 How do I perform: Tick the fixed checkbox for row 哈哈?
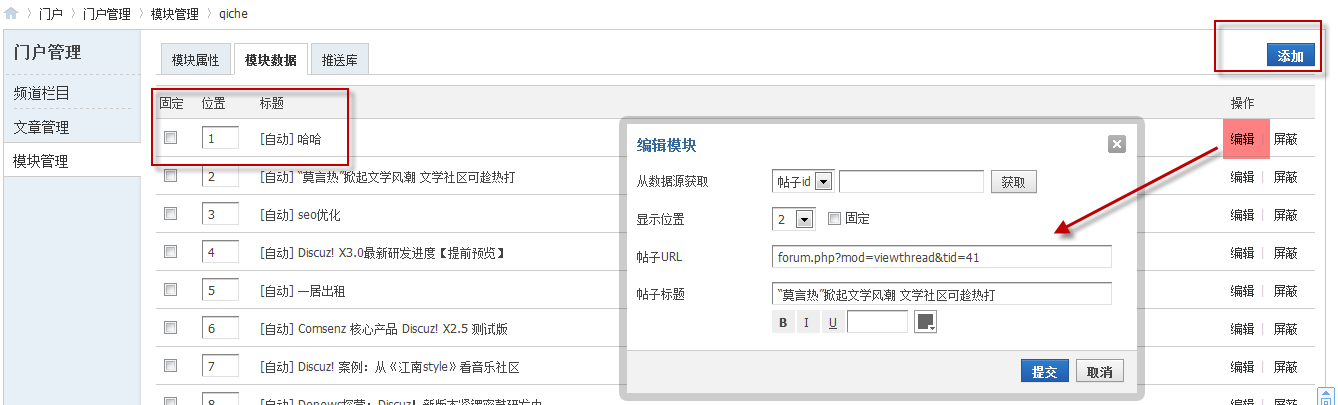point(170,138)
